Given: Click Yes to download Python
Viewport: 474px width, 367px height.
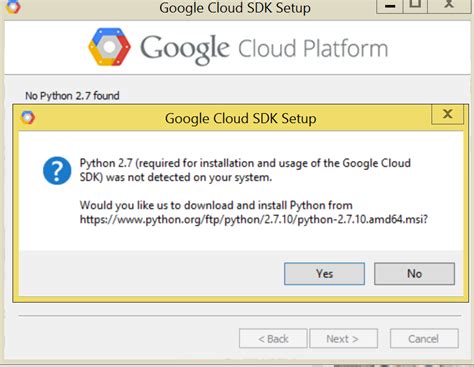Looking at the screenshot, I should (324, 274).
